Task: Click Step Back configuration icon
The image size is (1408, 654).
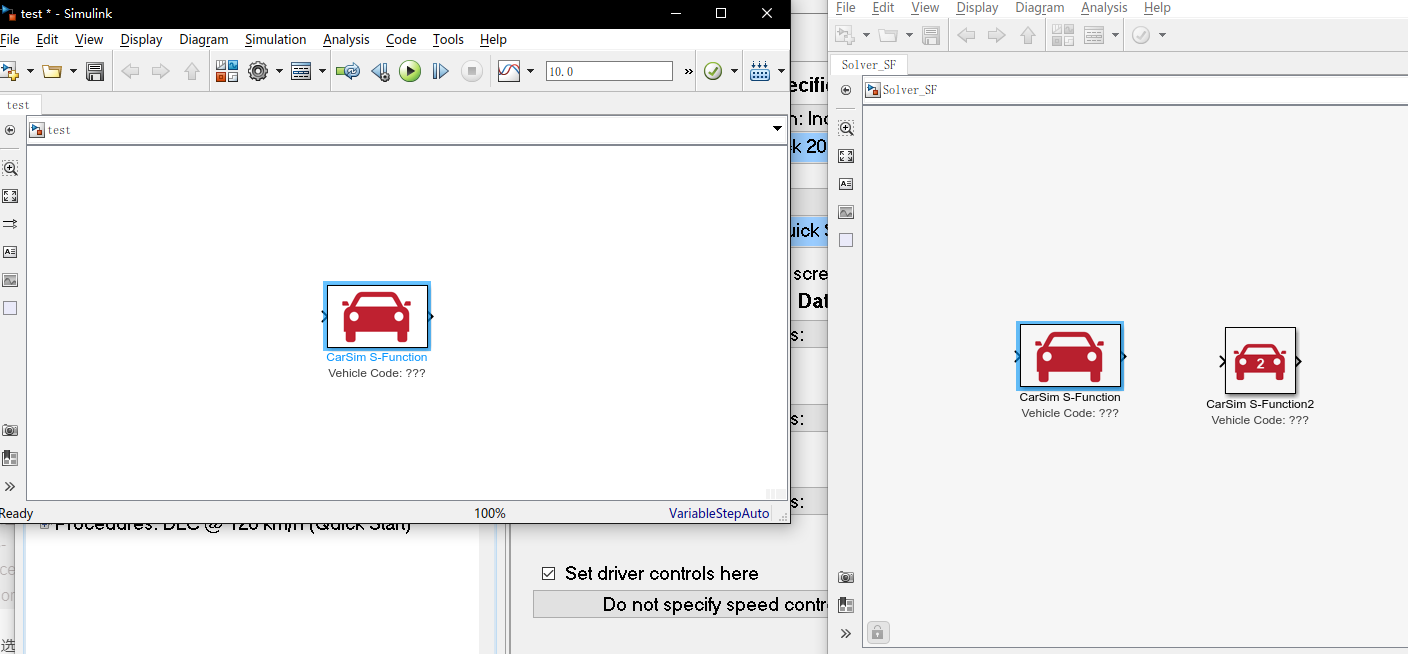Action: 380,71
